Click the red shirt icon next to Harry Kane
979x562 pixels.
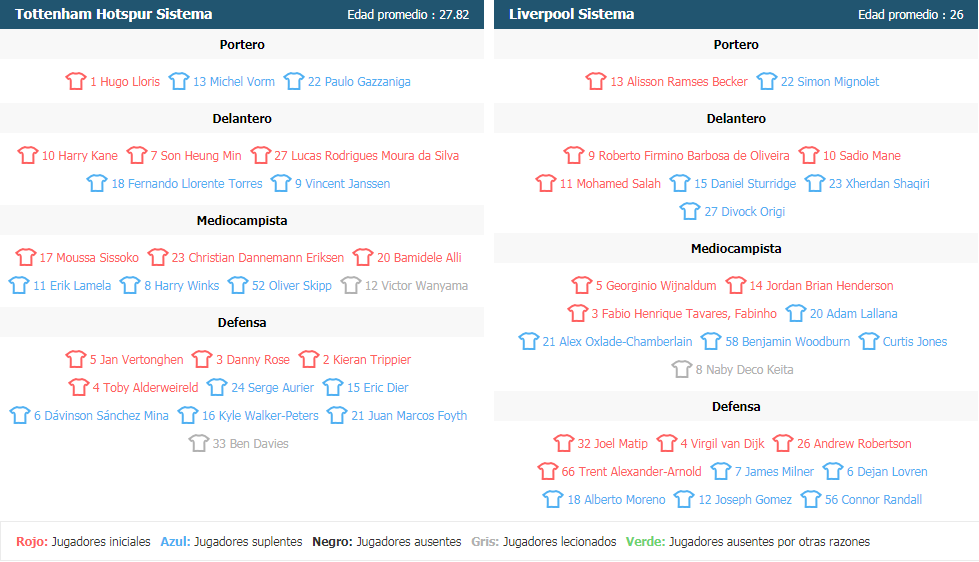point(27,155)
